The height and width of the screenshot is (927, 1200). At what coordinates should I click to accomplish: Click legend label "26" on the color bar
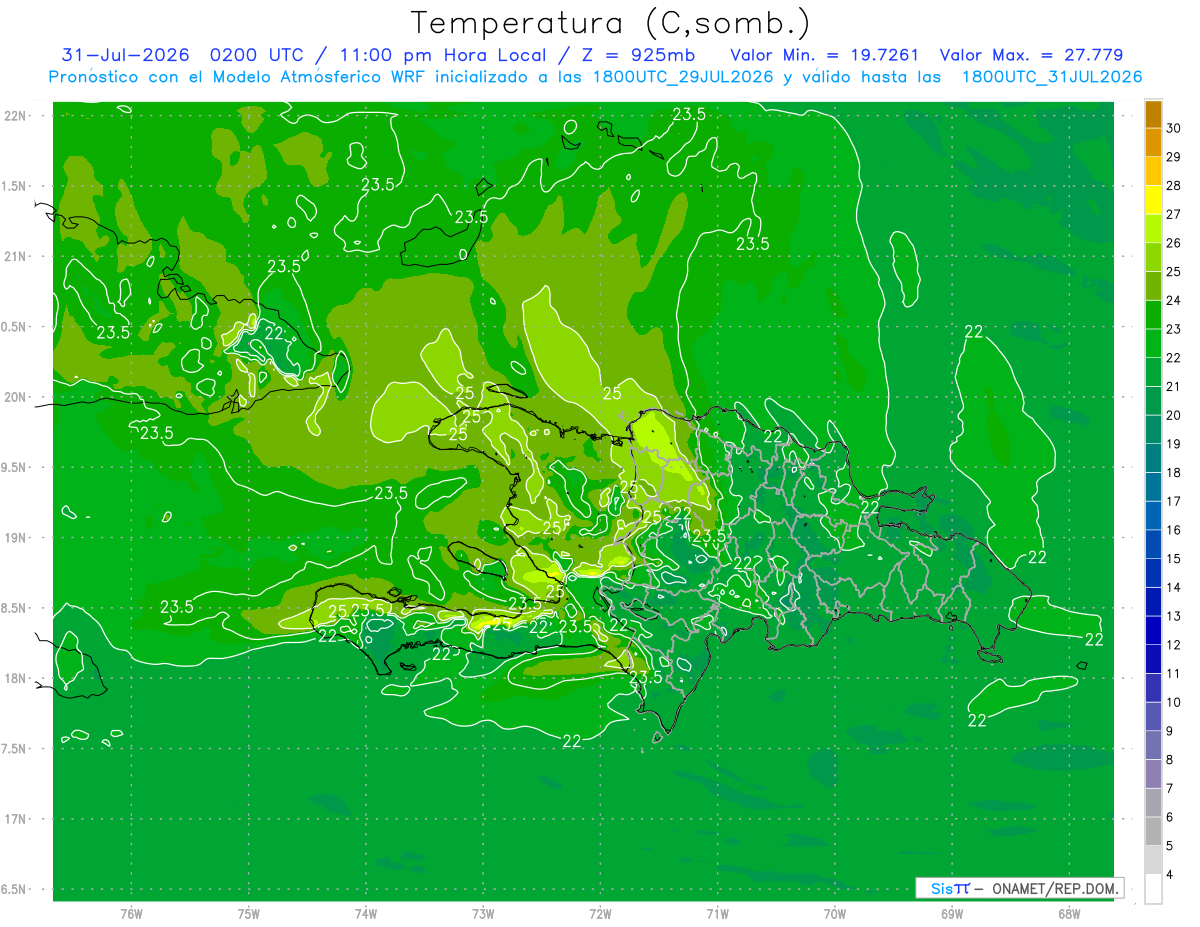[x=1174, y=243]
